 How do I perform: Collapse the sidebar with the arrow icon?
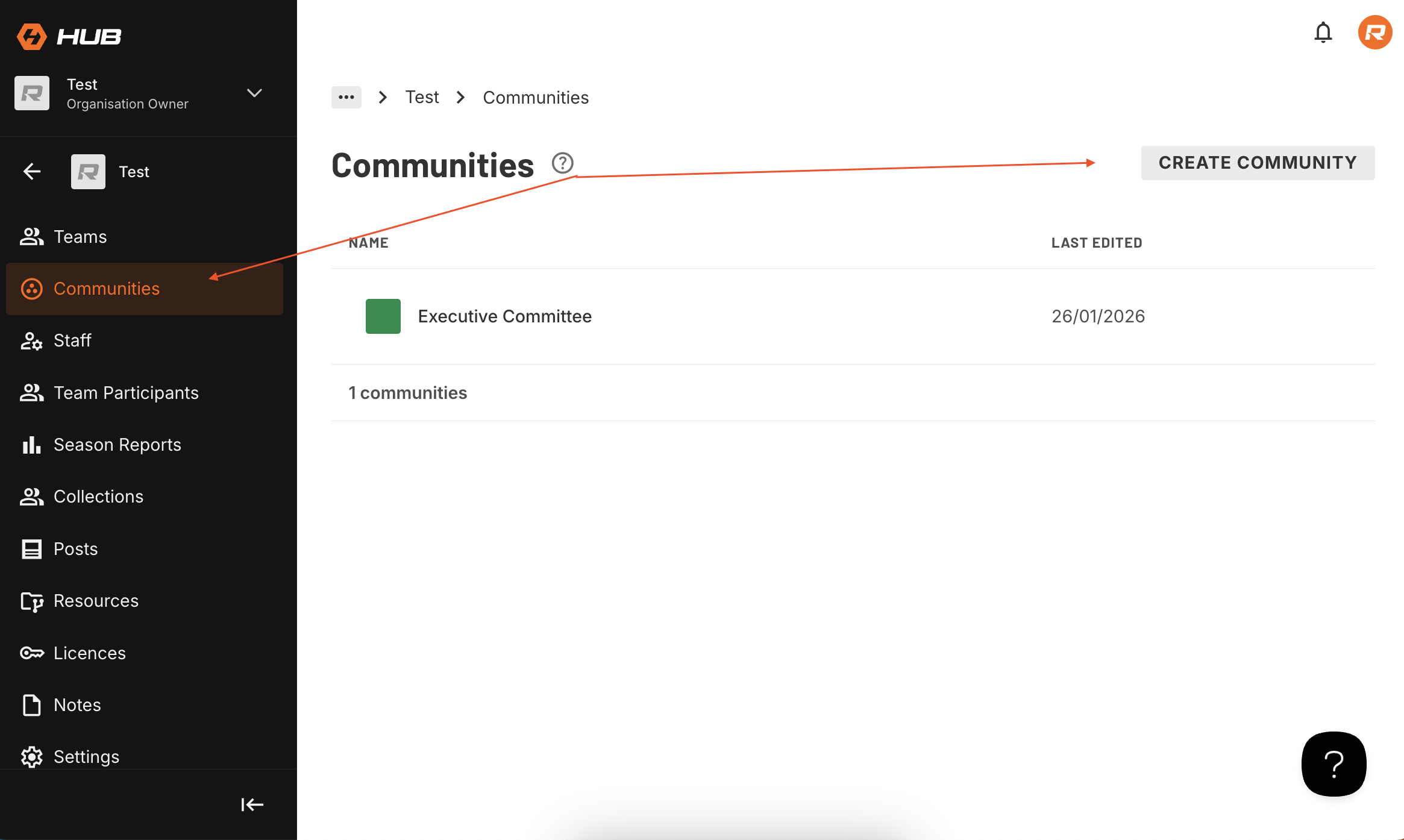tap(252, 804)
